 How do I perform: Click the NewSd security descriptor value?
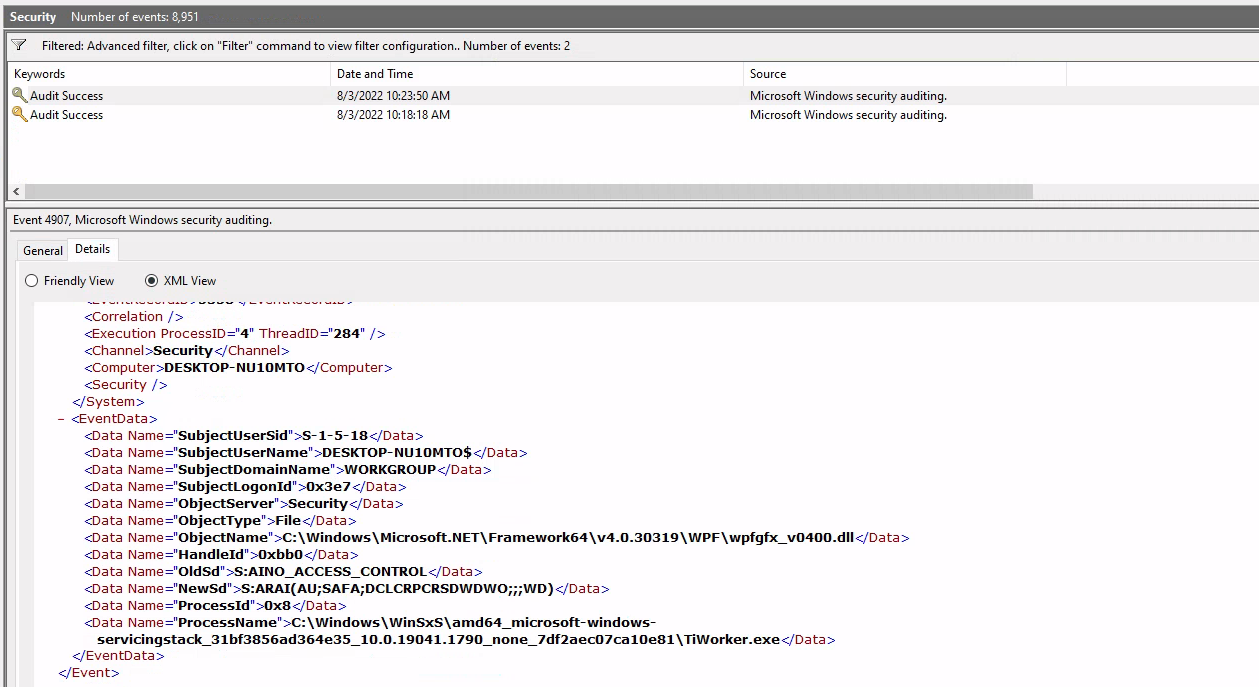click(x=393, y=588)
